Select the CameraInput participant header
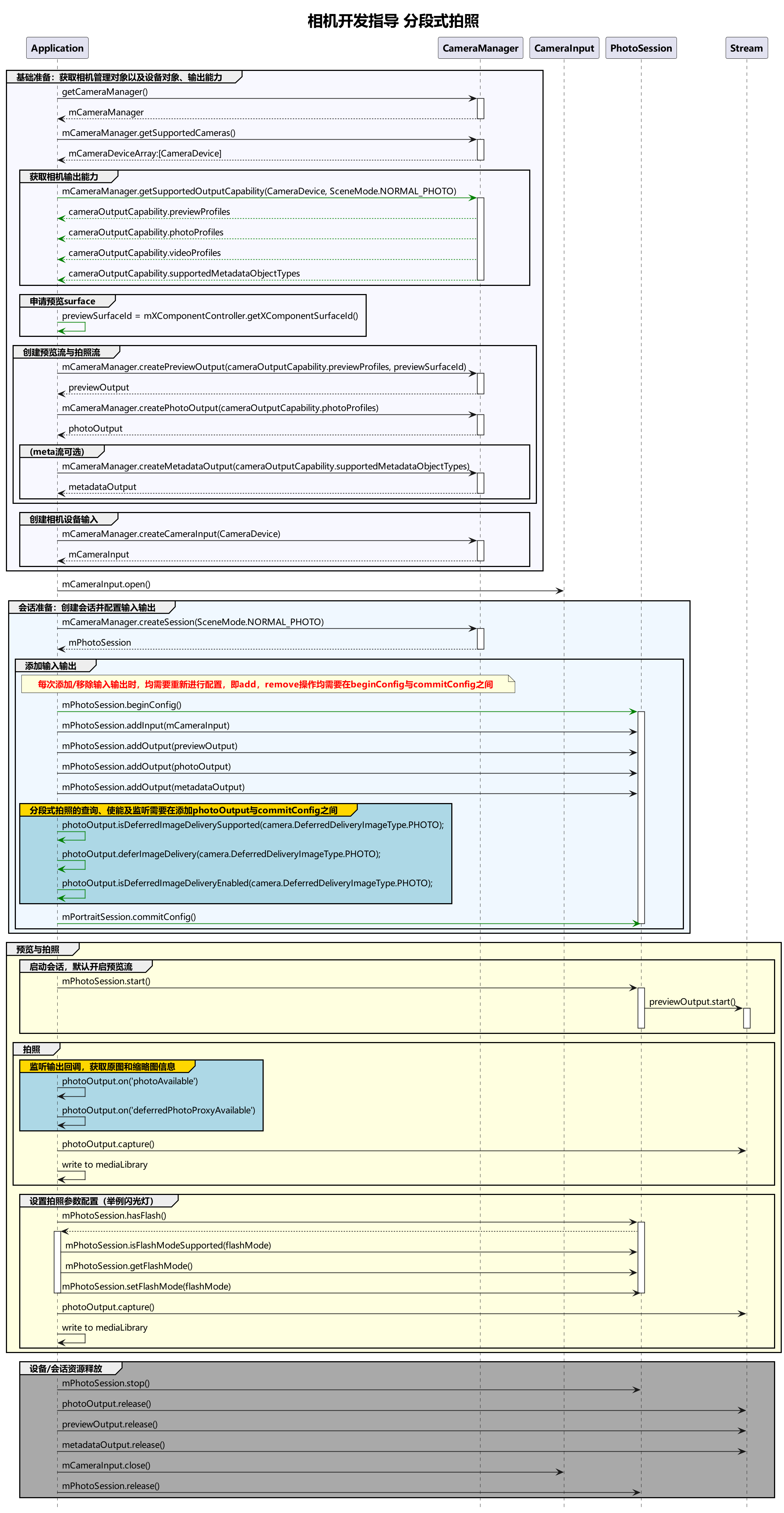Image resolution: width=784 pixels, height=1513 pixels. [564, 48]
